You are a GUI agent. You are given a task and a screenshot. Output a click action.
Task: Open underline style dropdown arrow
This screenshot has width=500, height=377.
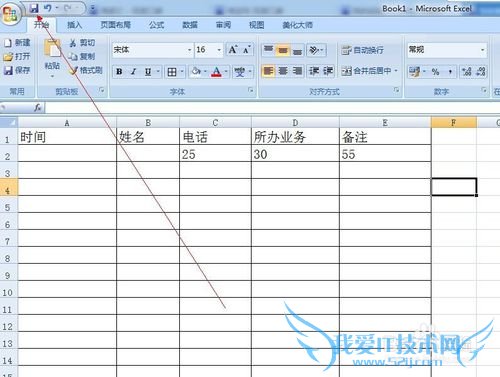point(158,71)
